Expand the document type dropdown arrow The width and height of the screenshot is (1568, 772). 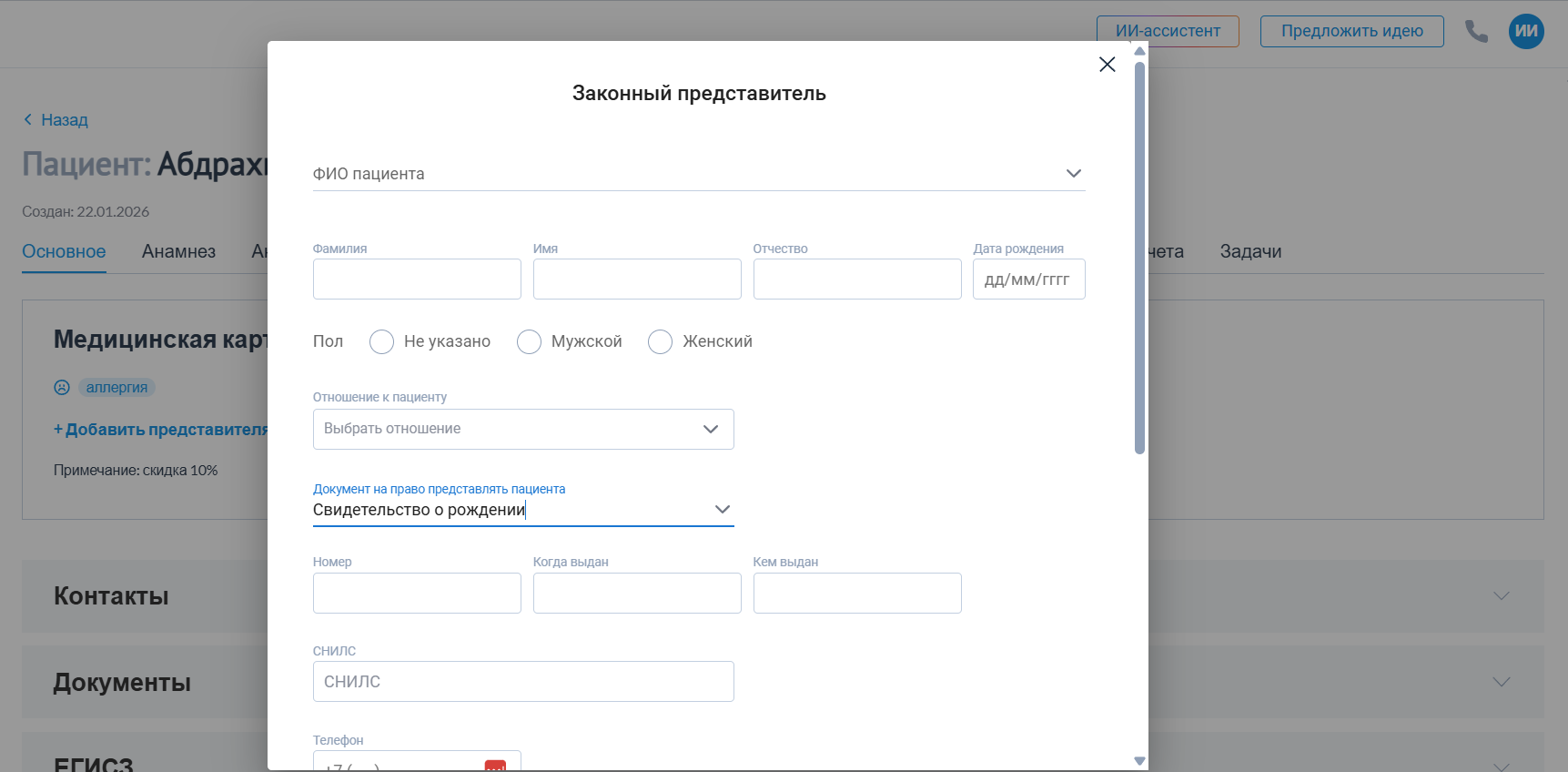[x=723, y=510]
